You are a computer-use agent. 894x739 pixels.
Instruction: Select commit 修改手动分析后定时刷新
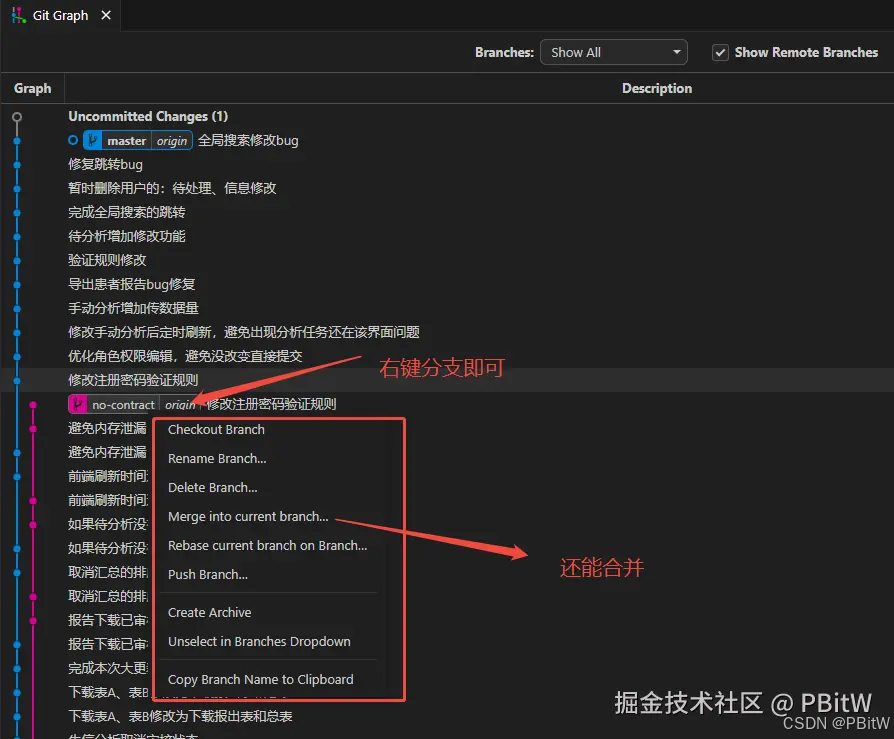coord(244,332)
